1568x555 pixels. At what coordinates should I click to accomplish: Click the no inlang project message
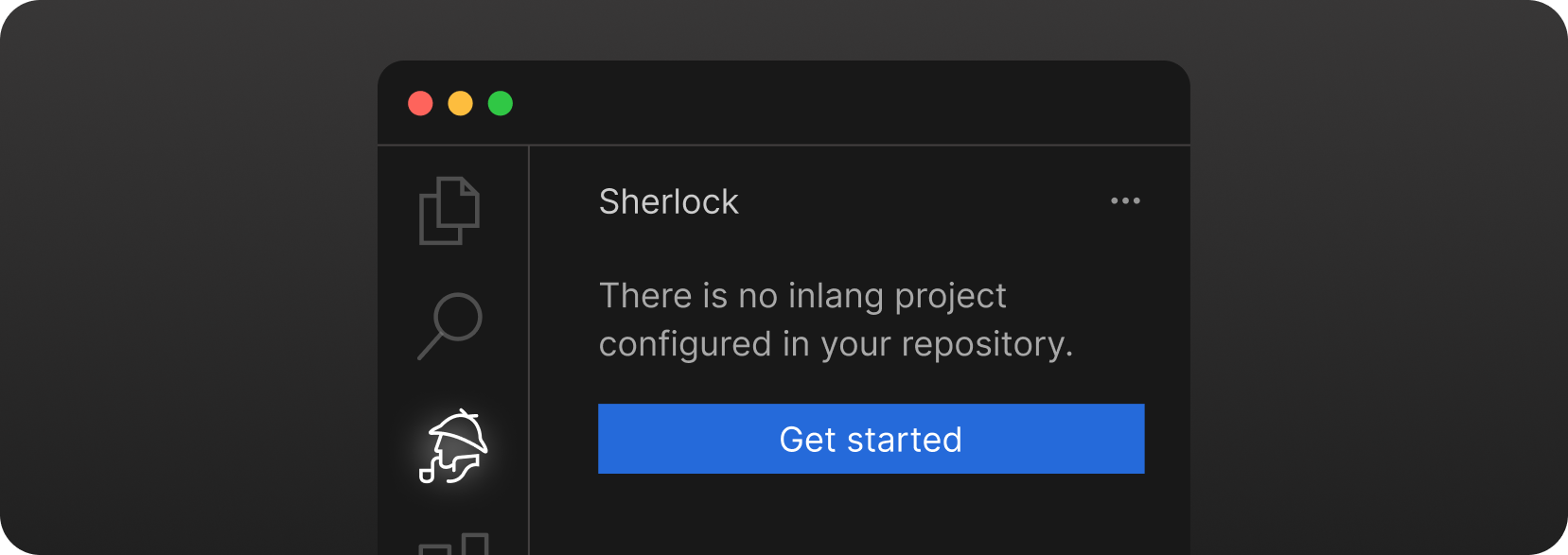tap(836, 320)
